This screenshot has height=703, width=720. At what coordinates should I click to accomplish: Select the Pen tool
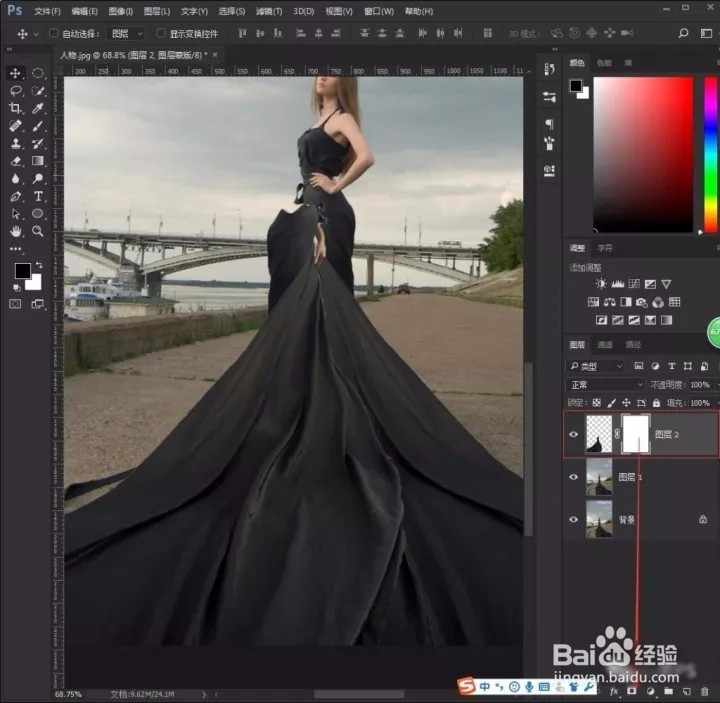15,196
